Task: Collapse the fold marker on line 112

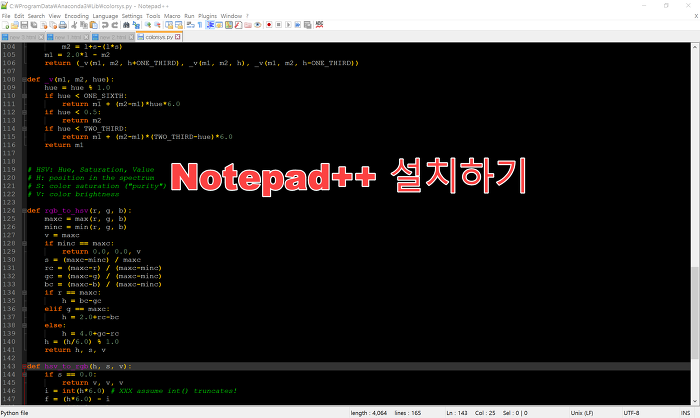Action: click(x=24, y=113)
